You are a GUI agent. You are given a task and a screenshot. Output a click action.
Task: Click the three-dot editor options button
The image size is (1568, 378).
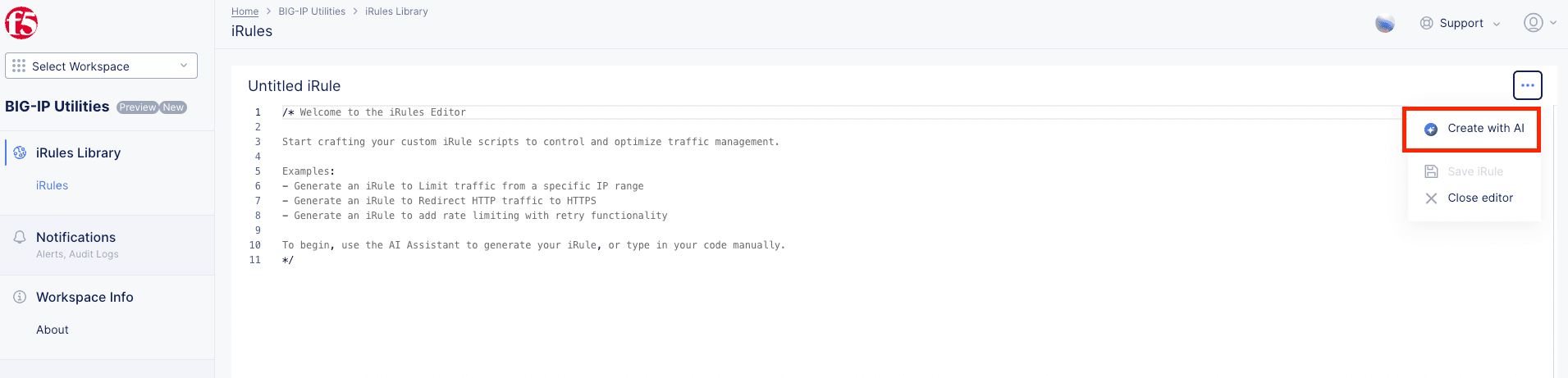click(x=1527, y=85)
